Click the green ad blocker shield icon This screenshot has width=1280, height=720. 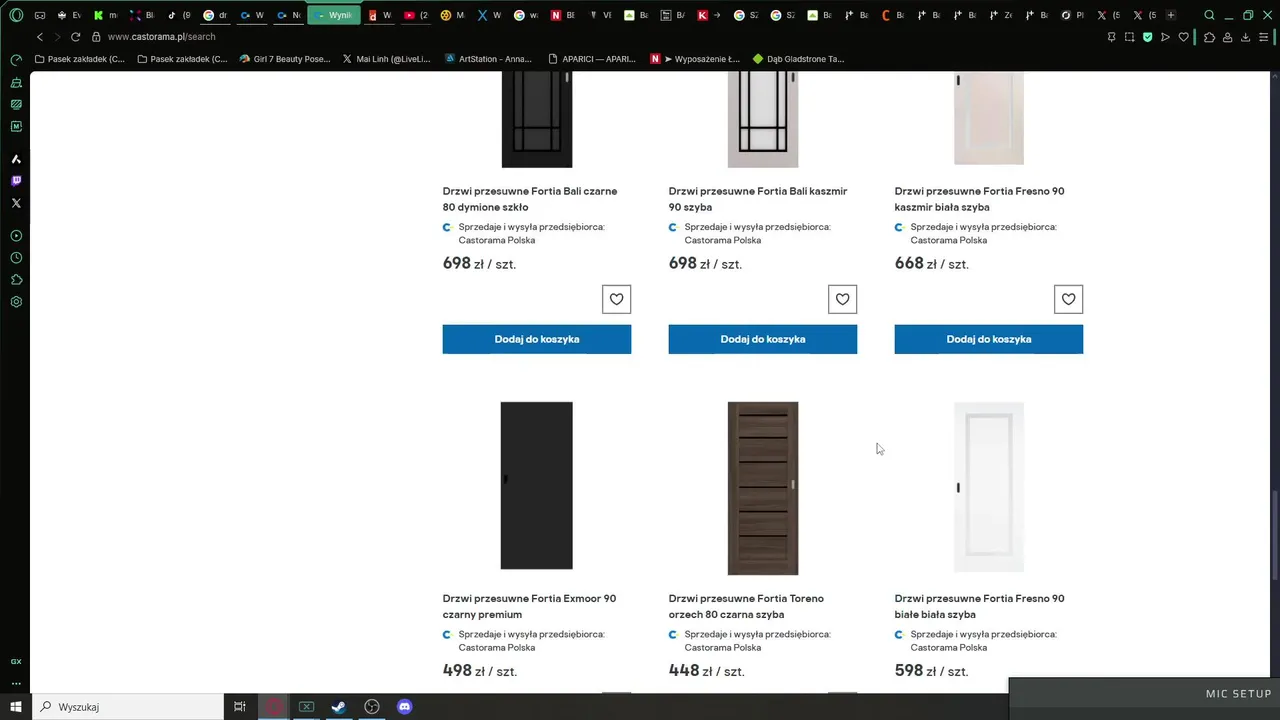[1147, 37]
